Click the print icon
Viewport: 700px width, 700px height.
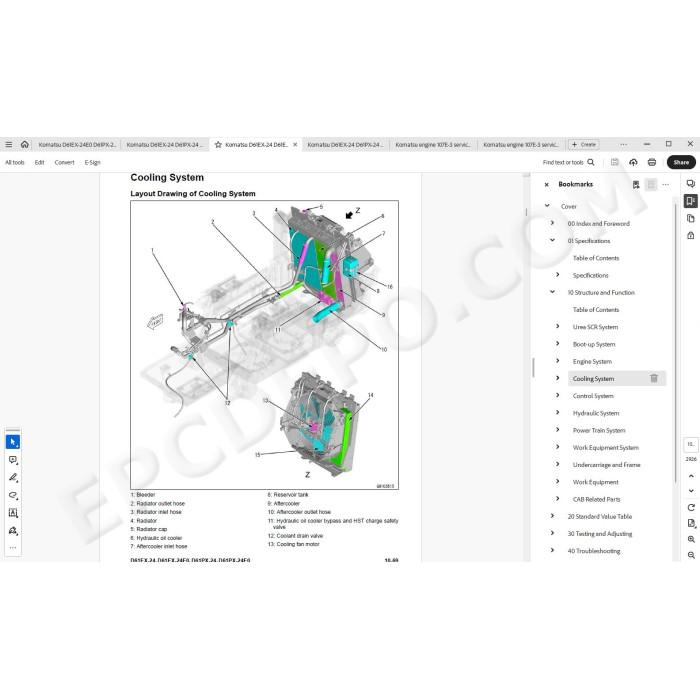pos(652,162)
